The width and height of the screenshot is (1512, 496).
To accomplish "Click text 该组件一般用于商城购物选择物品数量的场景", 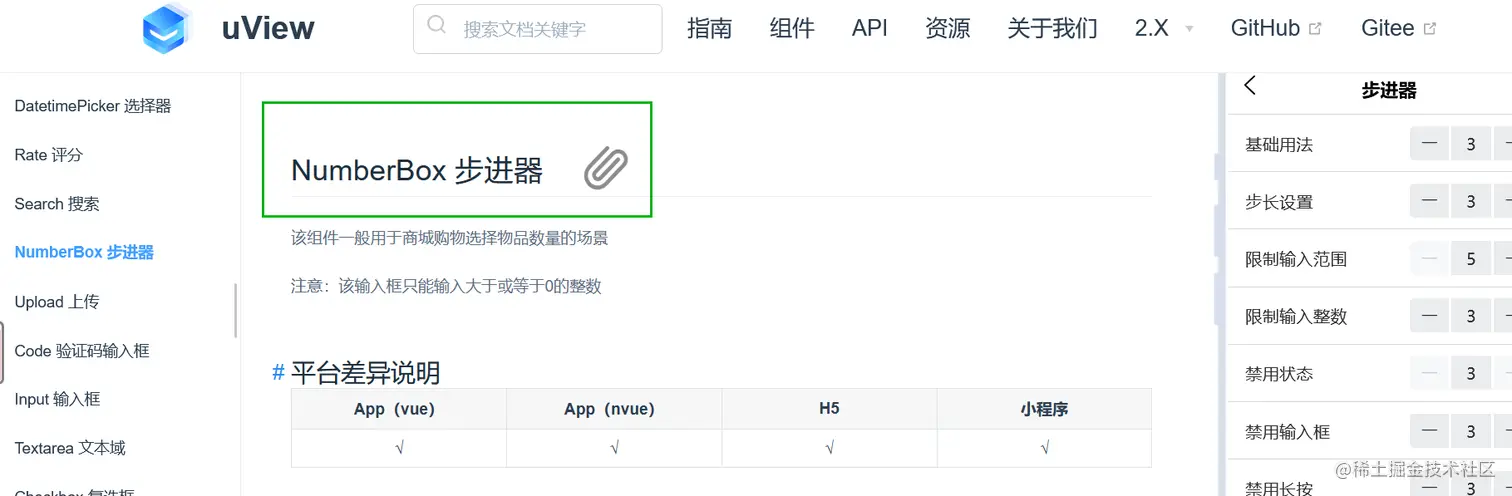I will tap(449, 238).
